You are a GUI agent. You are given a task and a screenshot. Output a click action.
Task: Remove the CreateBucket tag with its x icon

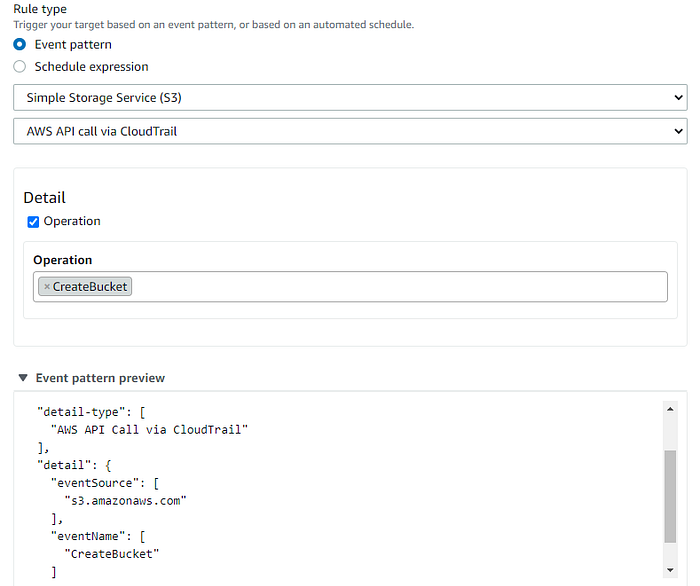click(x=47, y=287)
